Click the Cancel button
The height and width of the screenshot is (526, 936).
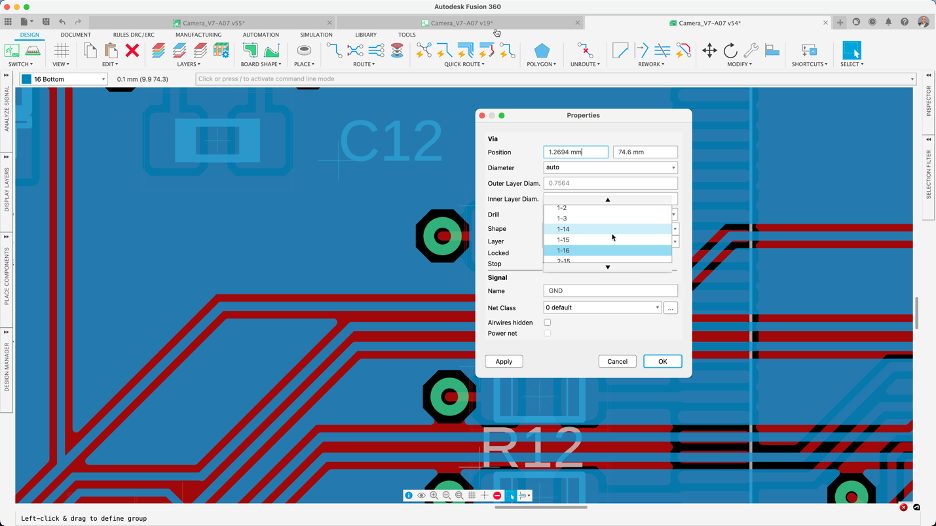tap(617, 361)
